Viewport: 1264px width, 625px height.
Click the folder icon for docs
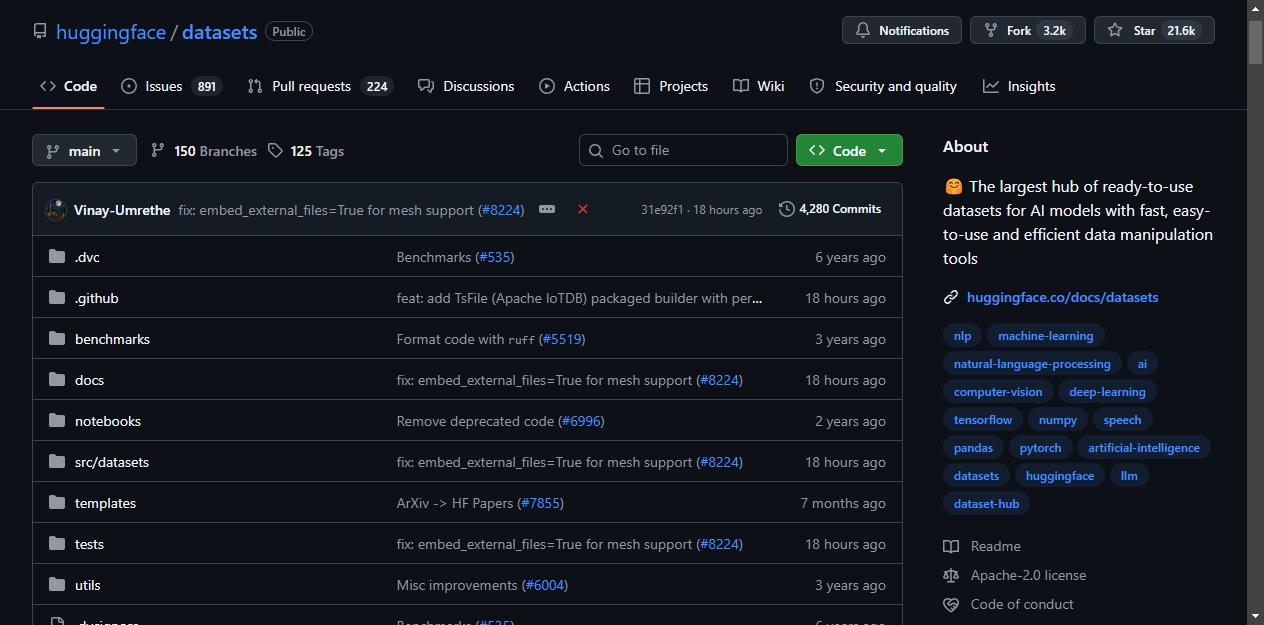pyautogui.click(x=57, y=380)
